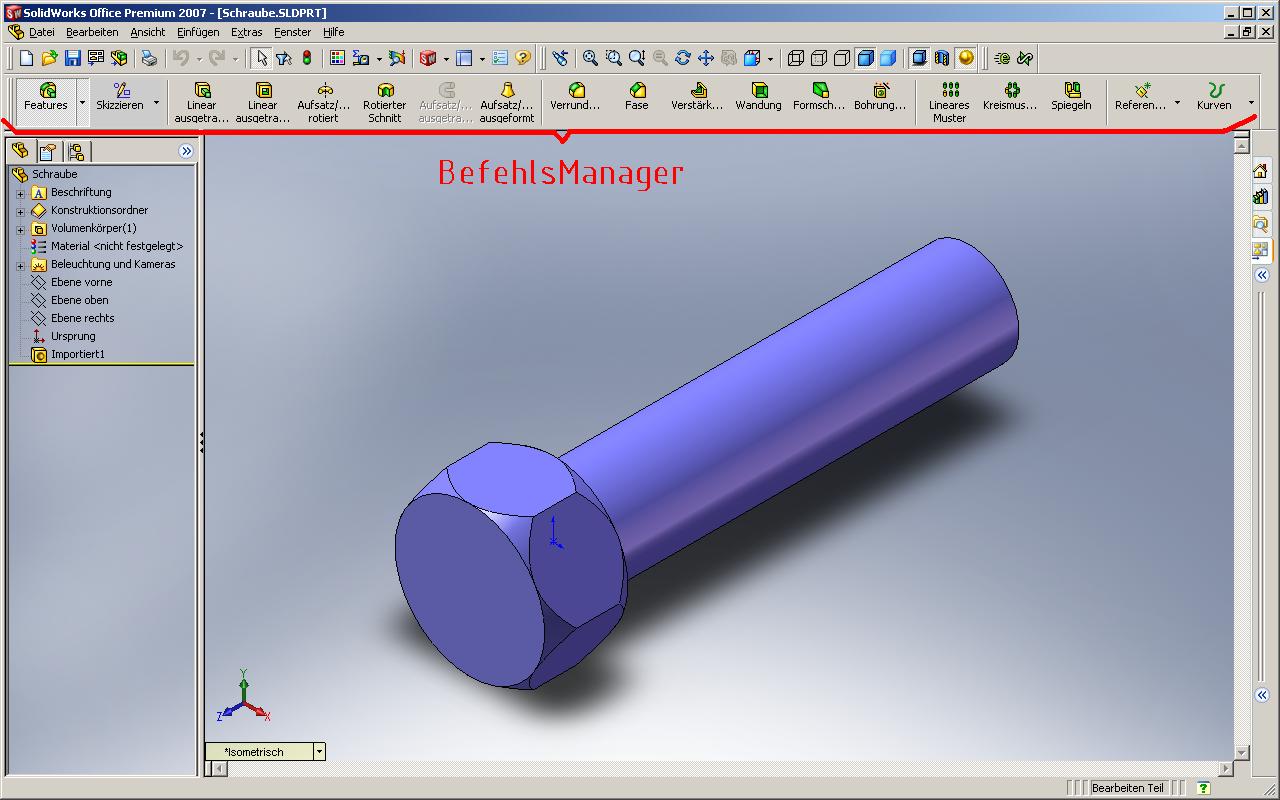Viewport: 1280px width, 800px height.
Task: Open the Extras menu
Action: (x=246, y=32)
